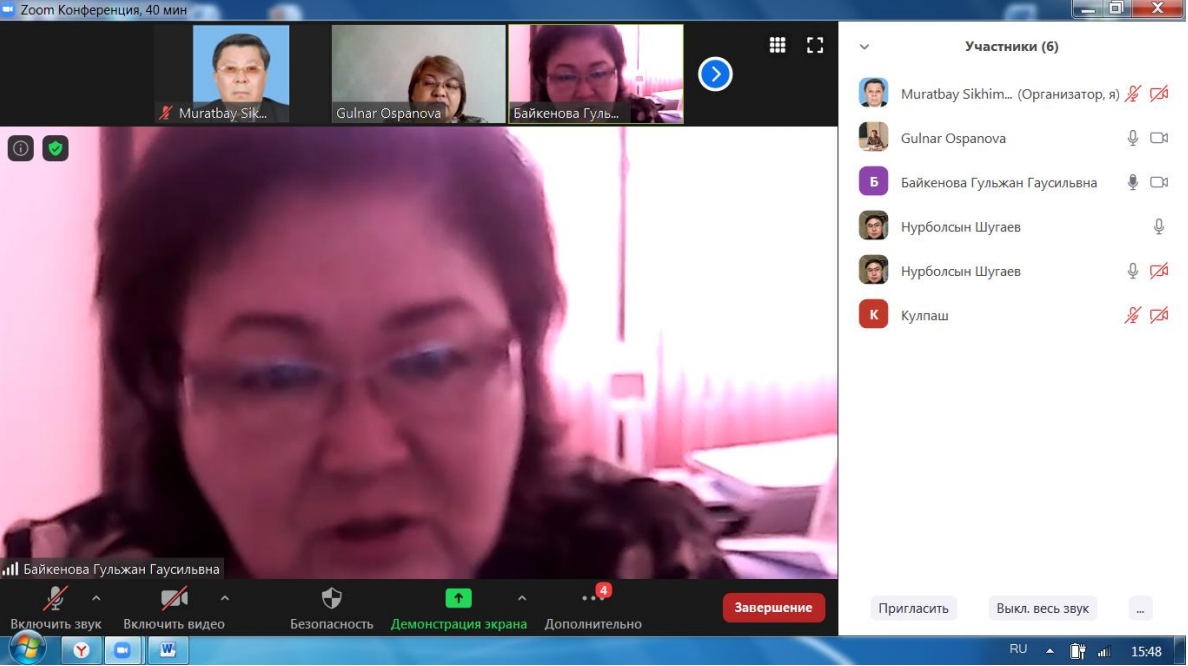1188x666 pixels.
Task: Toggle Включить видео camera button
Action: (174, 599)
